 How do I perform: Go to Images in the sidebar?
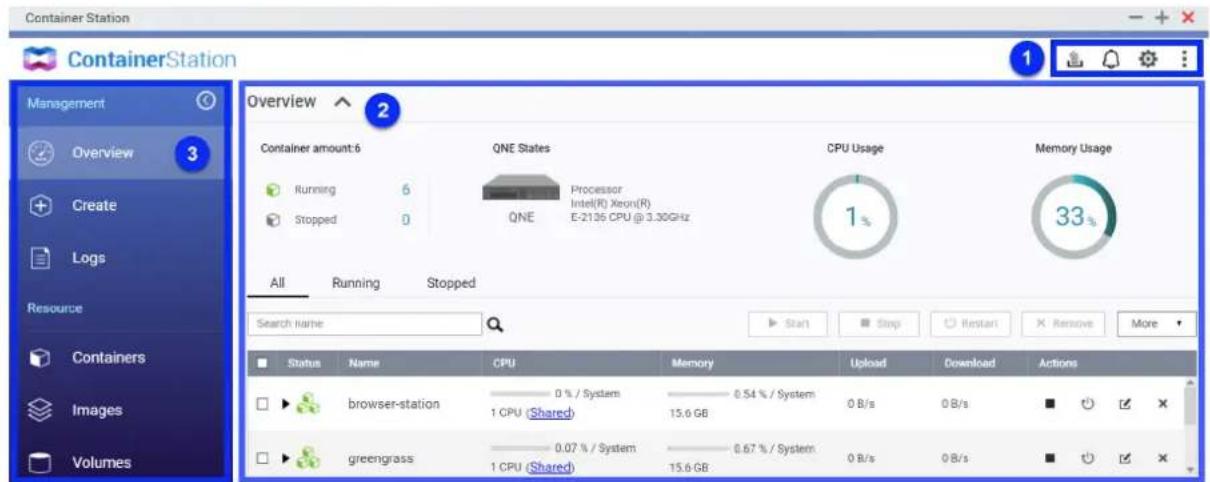121,410
